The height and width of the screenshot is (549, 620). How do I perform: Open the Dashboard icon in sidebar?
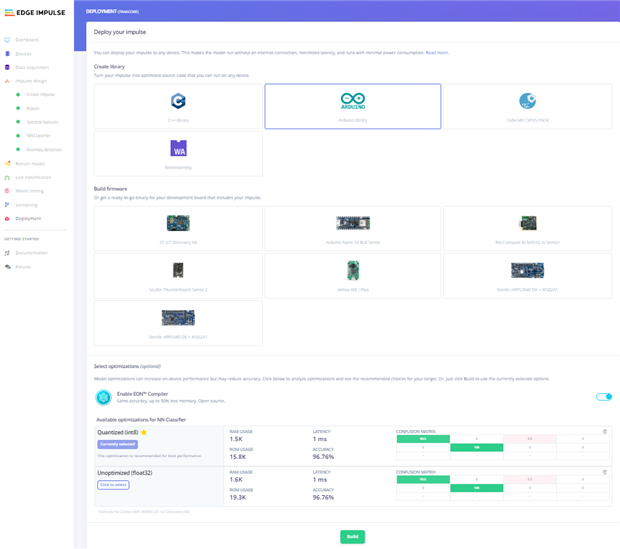(x=7, y=40)
